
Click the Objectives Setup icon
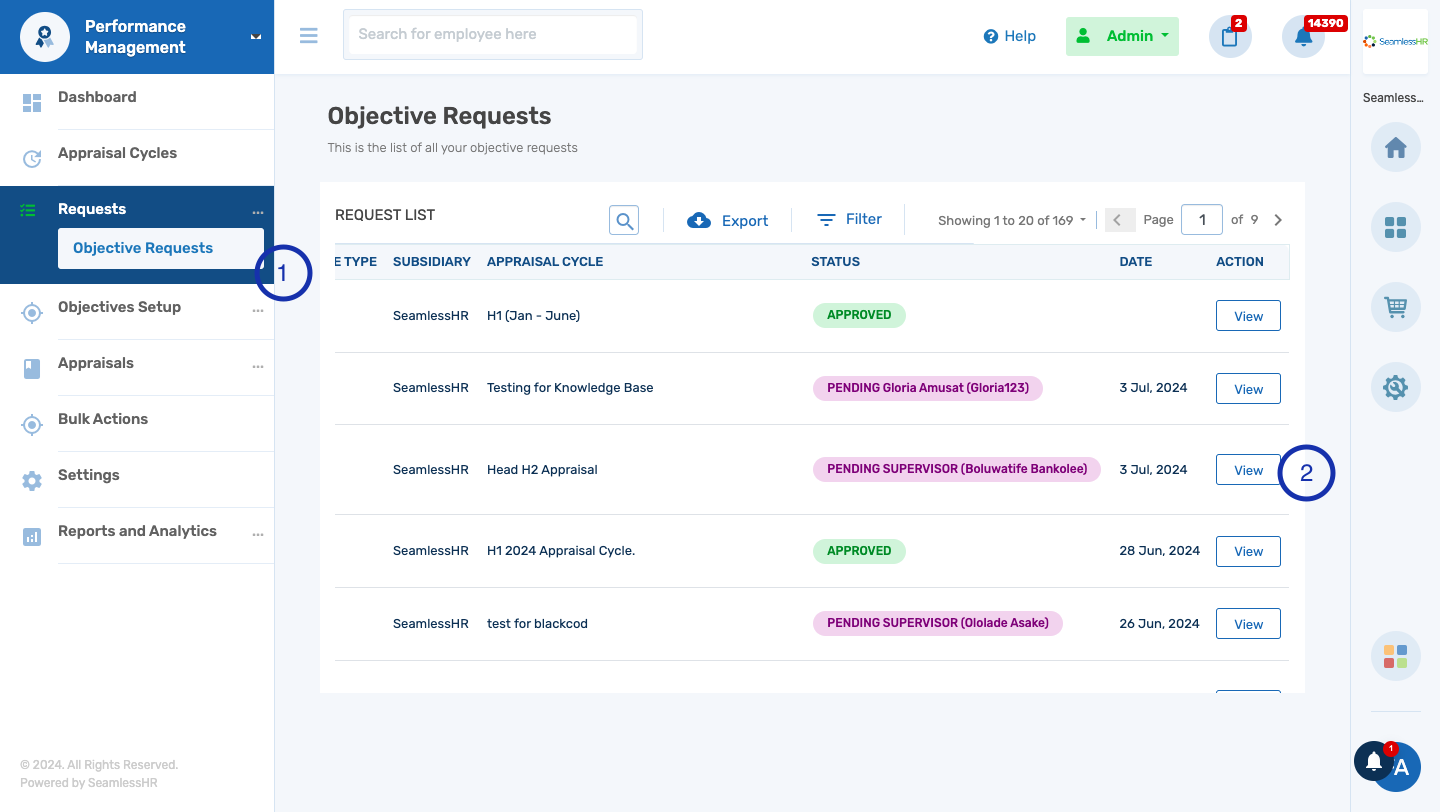coord(31,312)
